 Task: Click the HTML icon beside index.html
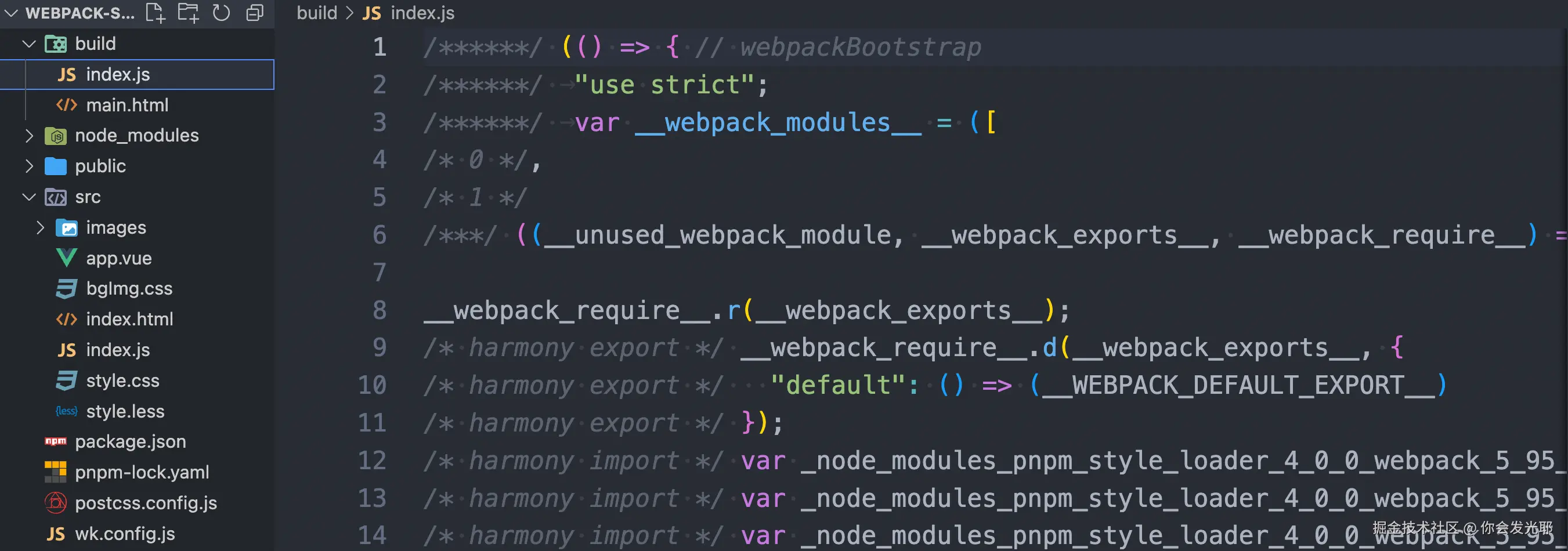tap(66, 319)
